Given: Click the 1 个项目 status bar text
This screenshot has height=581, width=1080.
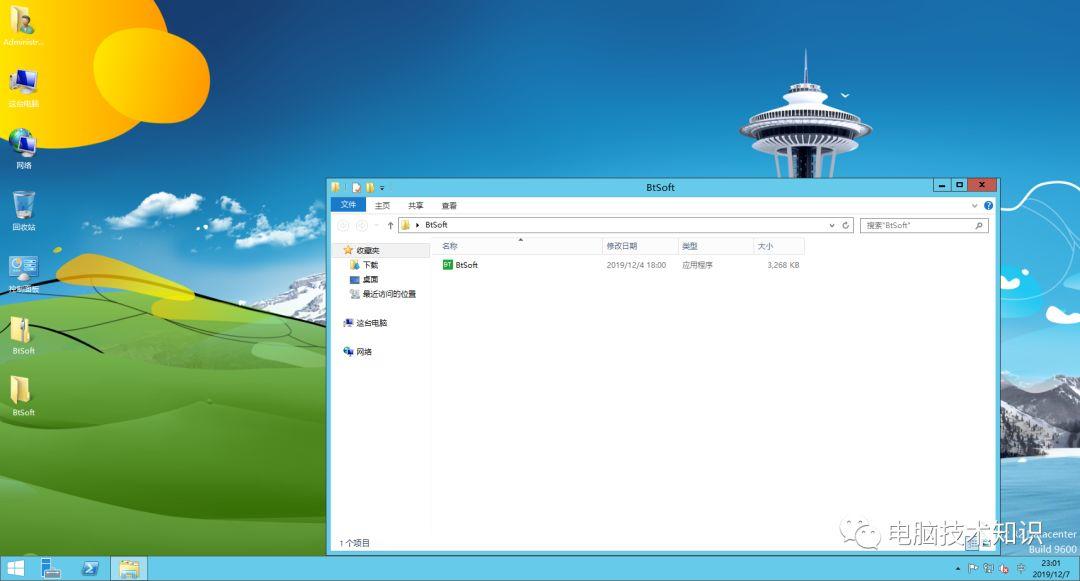Looking at the screenshot, I should (354, 543).
